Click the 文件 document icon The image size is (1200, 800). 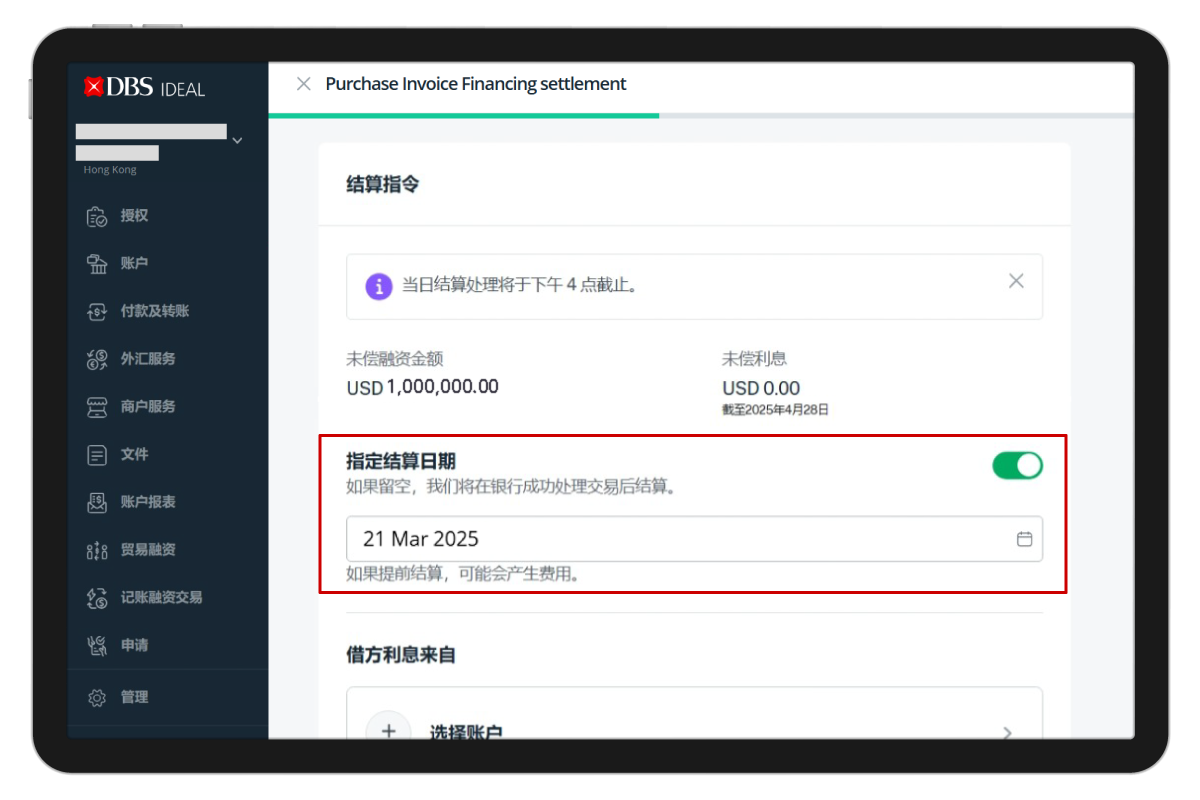[97, 455]
